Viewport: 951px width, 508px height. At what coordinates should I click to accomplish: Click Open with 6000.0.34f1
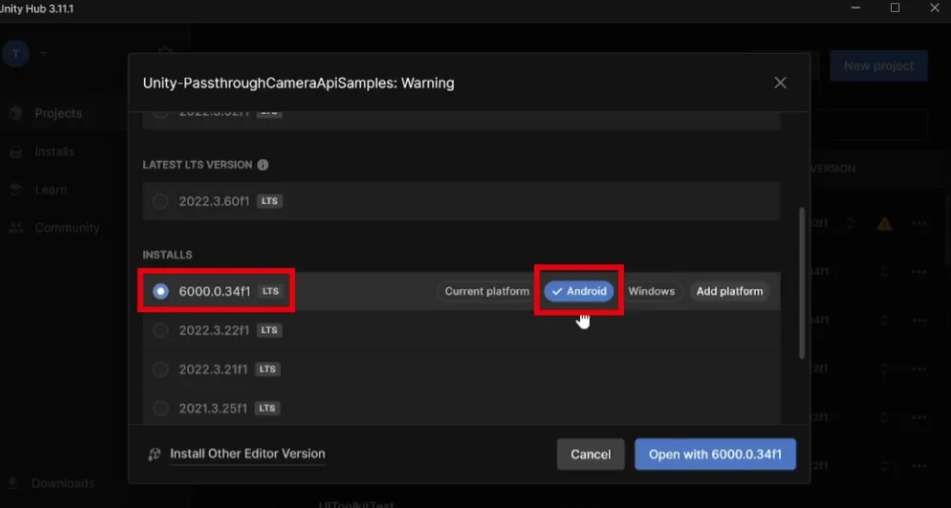tap(715, 454)
